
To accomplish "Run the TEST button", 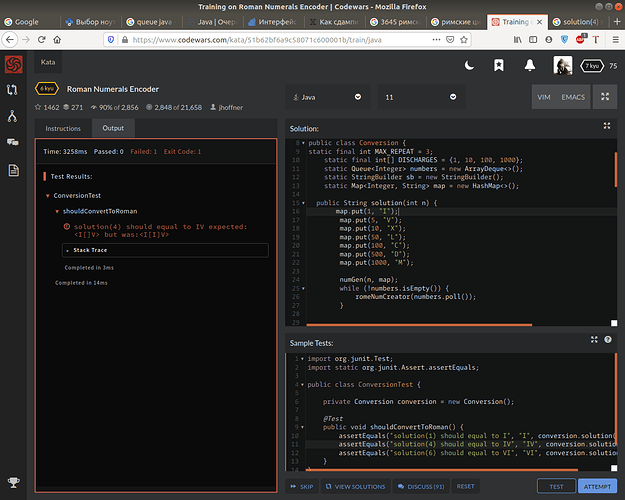I will click(x=556, y=486).
